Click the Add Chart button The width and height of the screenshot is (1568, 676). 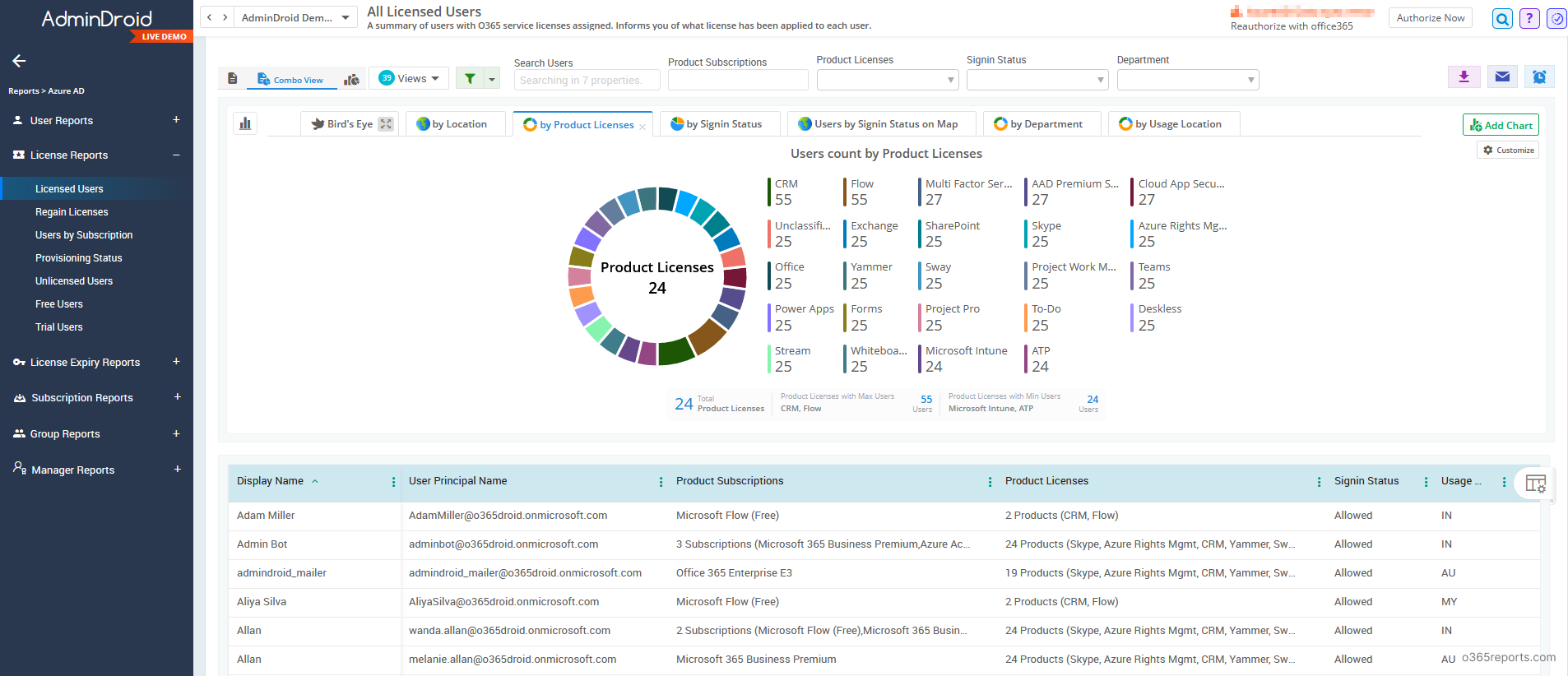1501,125
